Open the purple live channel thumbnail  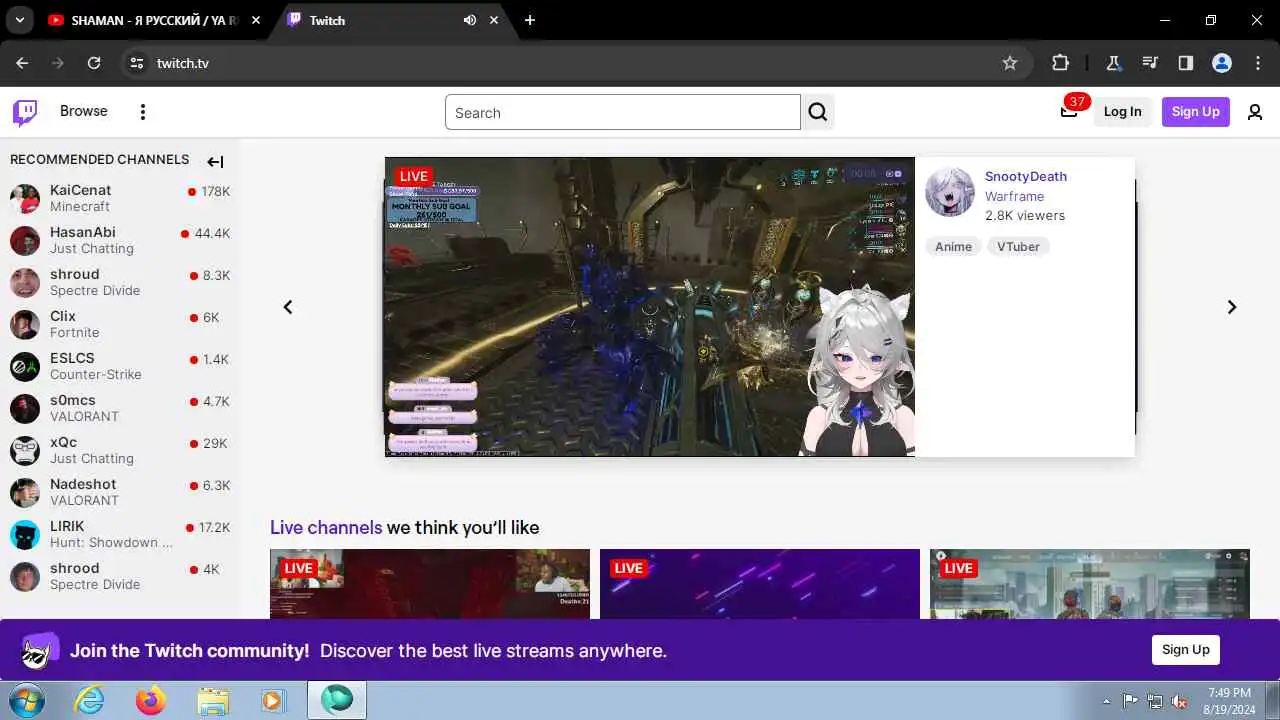pyautogui.click(x=760, y=584)
